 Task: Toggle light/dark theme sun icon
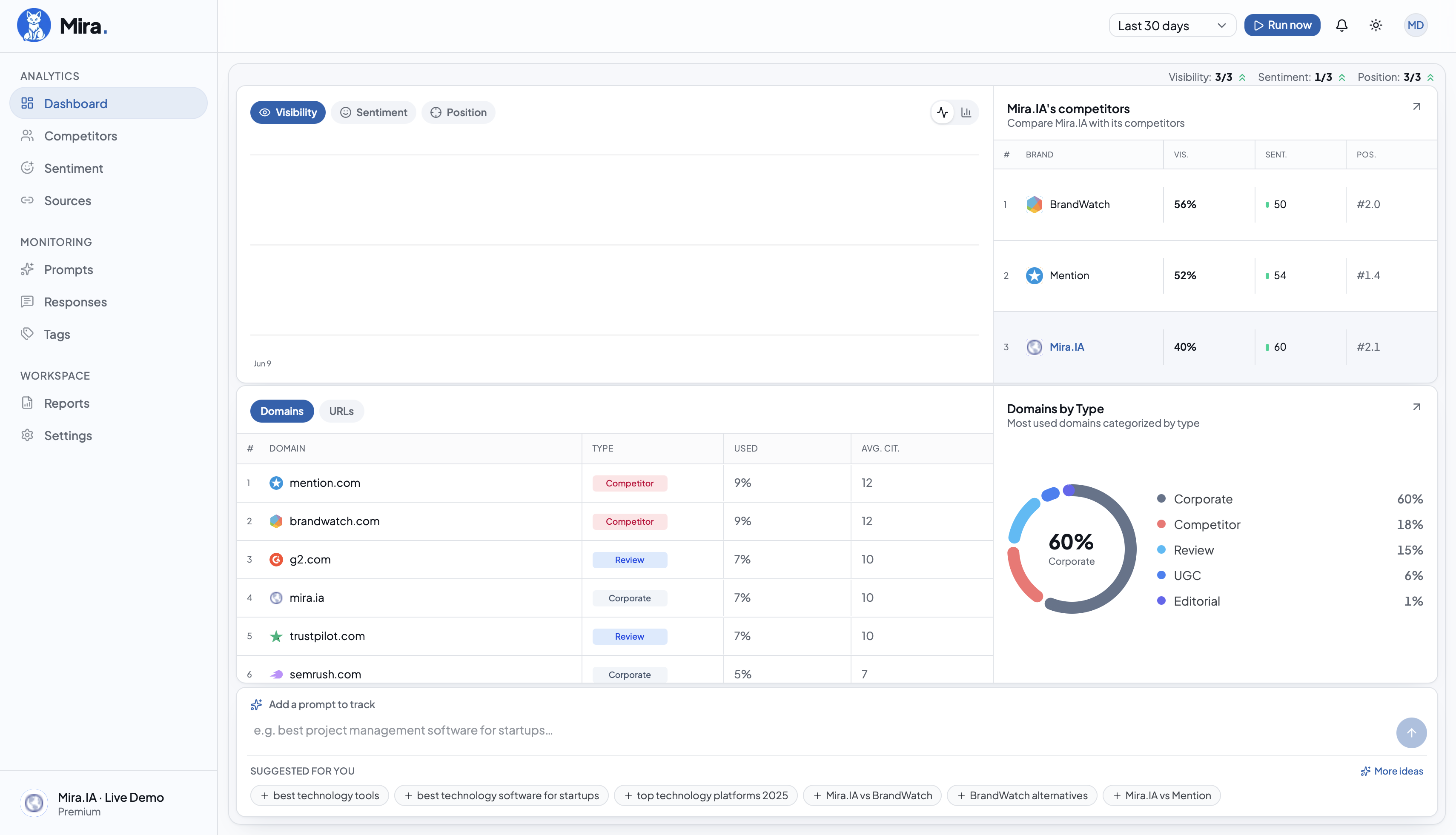(1376, 25)
